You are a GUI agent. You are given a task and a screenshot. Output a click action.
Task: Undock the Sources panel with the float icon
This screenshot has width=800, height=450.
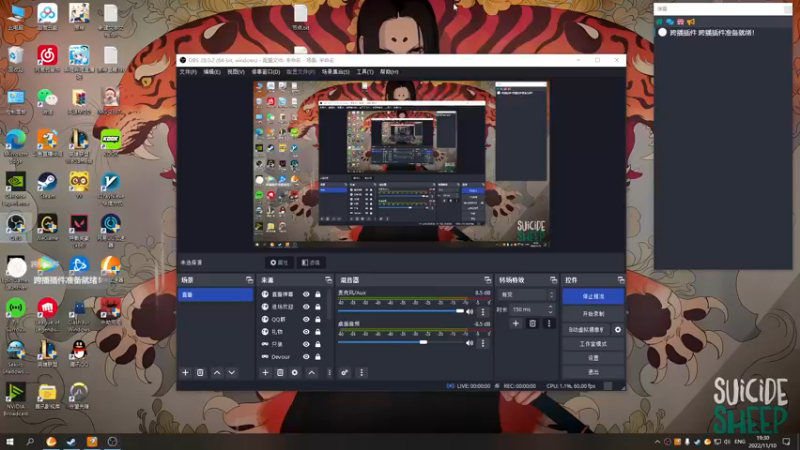(328, 280)
